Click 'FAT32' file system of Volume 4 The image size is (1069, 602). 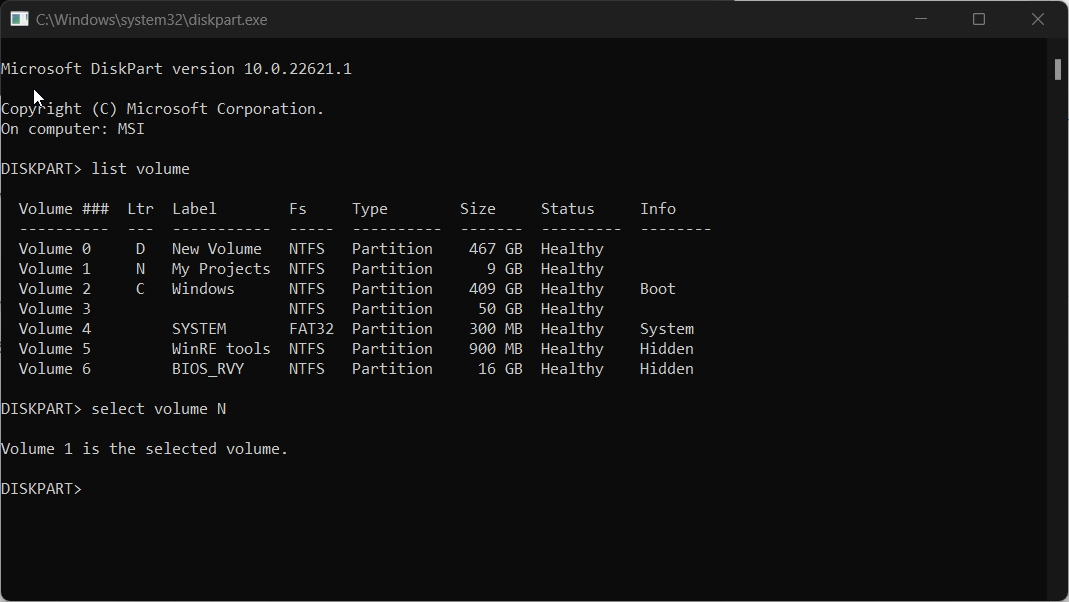point(312,329)
